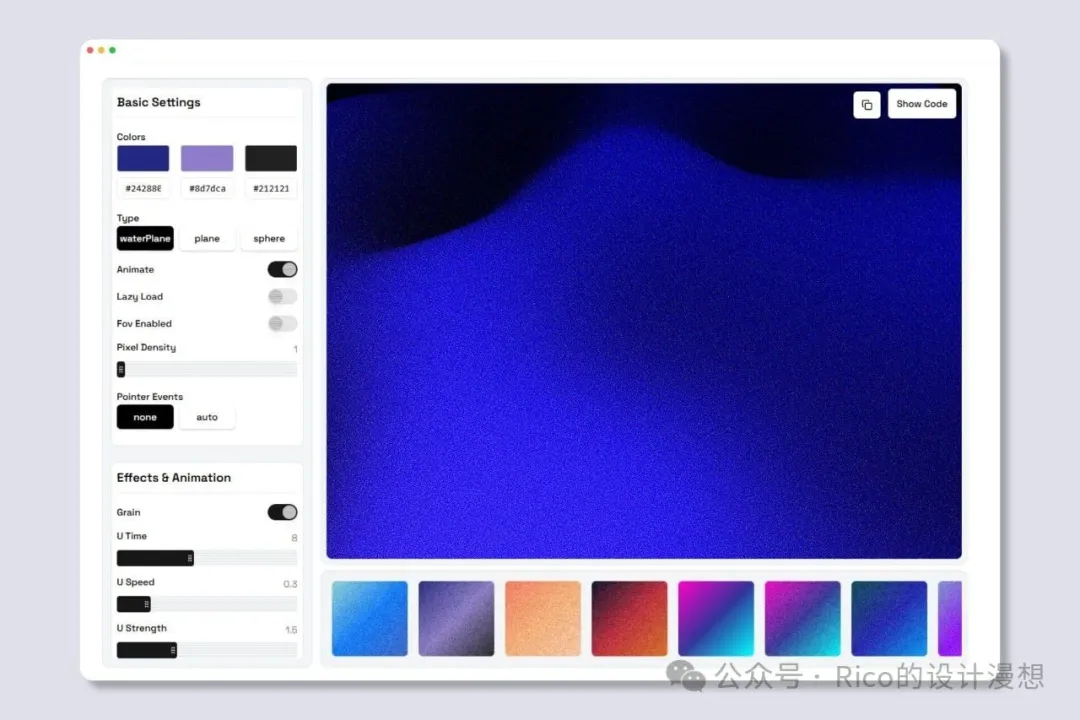Set Pointer Events to auto

207,417
